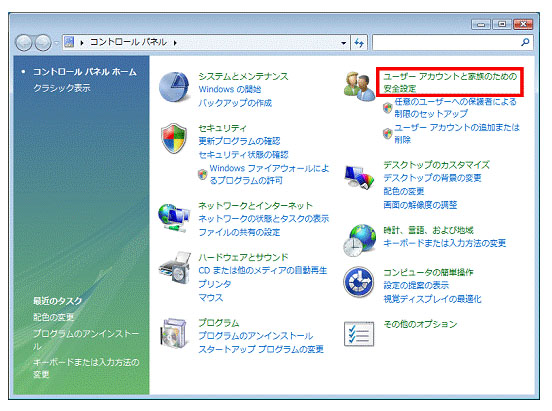The image size is (552, 411).
Task: Expand the arrow after コントロール パネル breadcrumb
Action: pos(175,43)
